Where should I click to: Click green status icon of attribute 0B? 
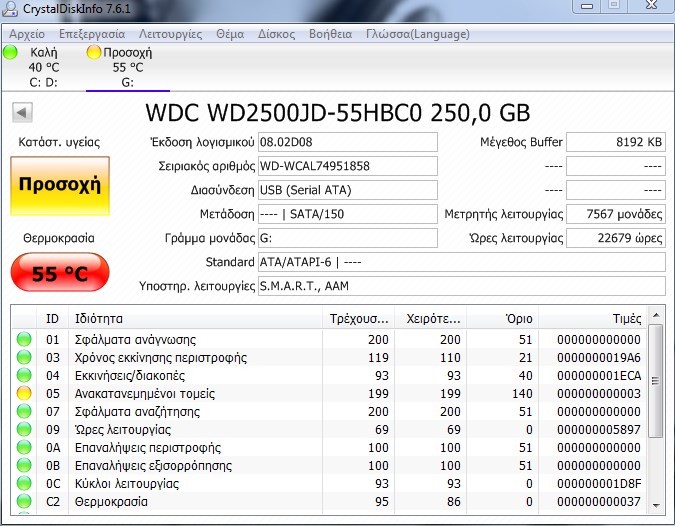point(24,466)
